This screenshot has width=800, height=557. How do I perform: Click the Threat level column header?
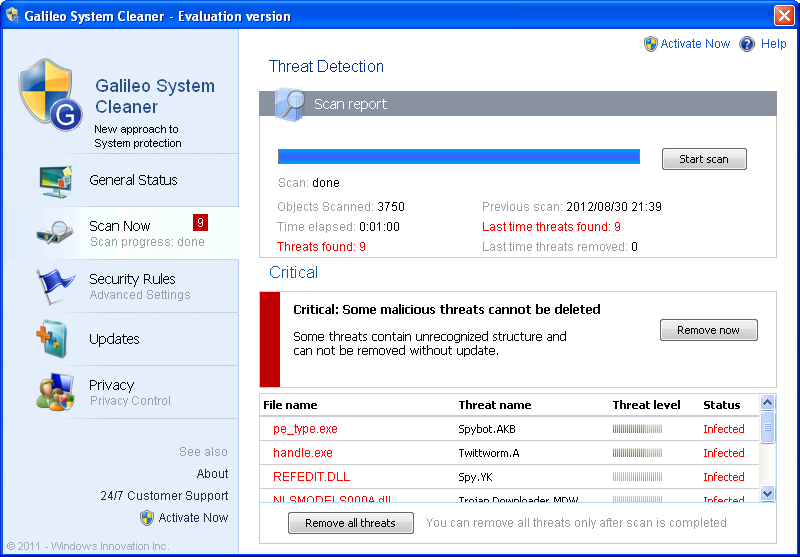(x=646, y=405)
